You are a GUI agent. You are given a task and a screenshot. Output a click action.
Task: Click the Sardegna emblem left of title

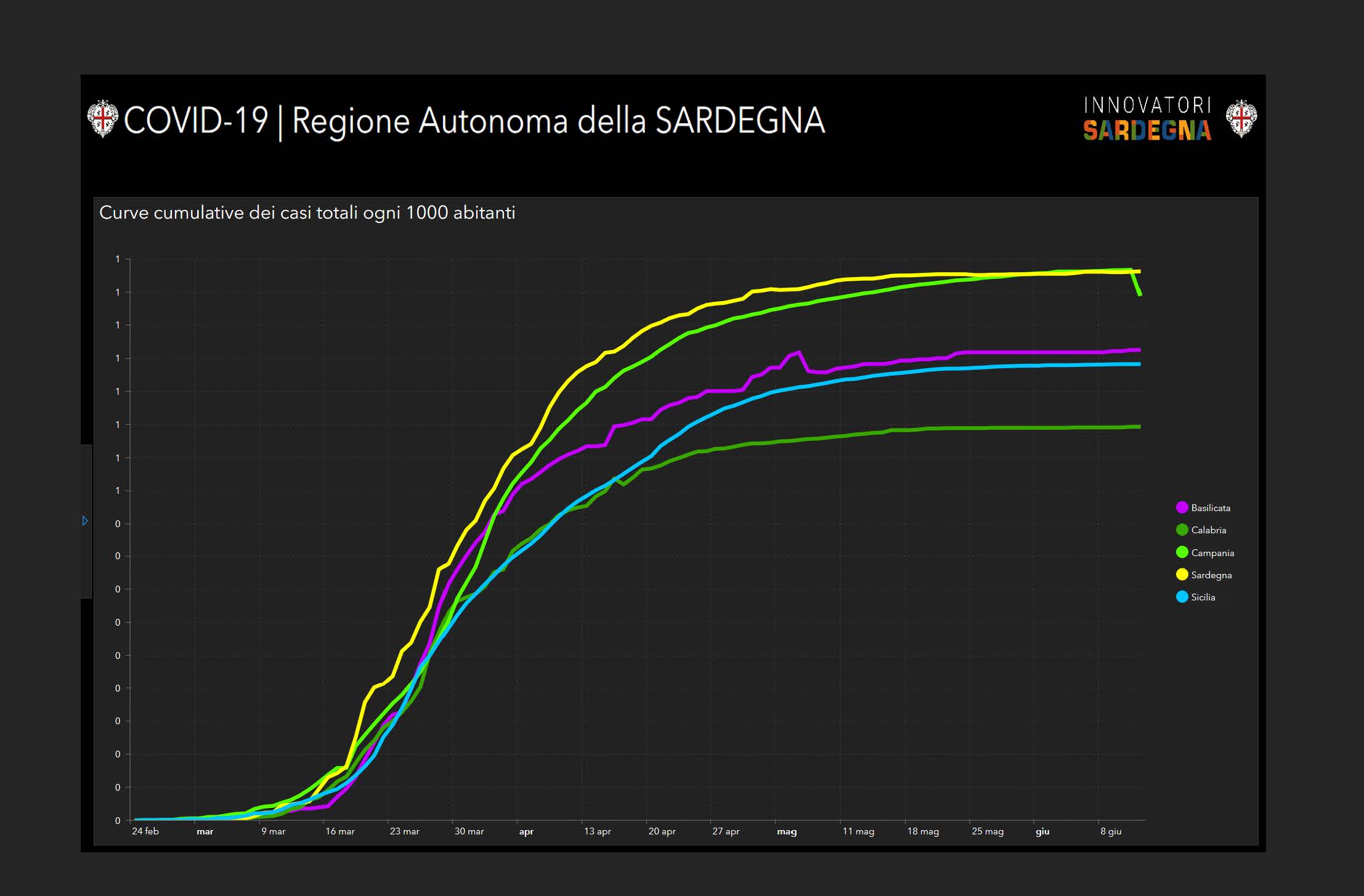[x=102, y=119]
